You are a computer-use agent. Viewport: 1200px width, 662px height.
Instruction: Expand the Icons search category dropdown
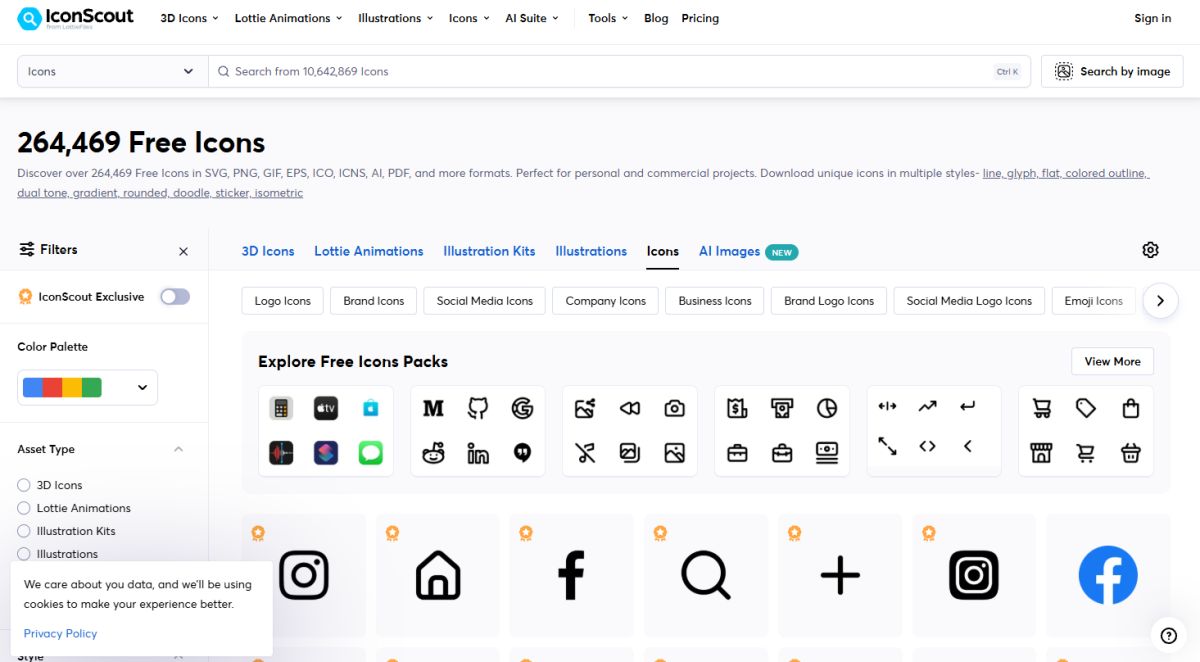pyautogui.click(x=112, y=72)
